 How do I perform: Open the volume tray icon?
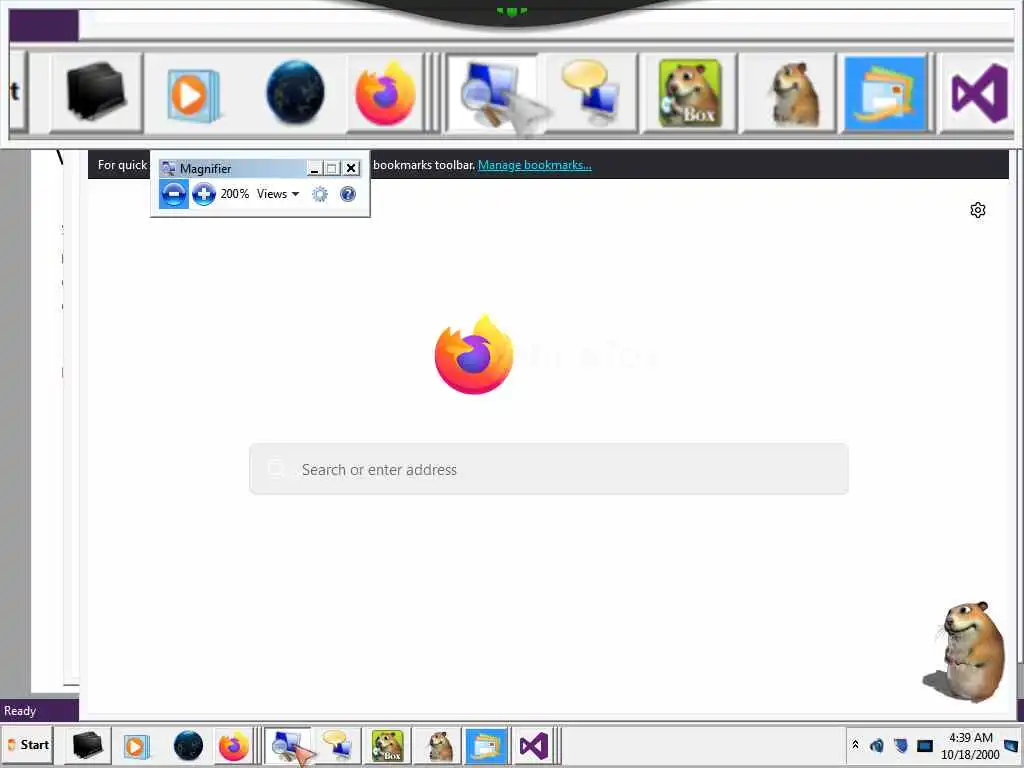(877, 745)
